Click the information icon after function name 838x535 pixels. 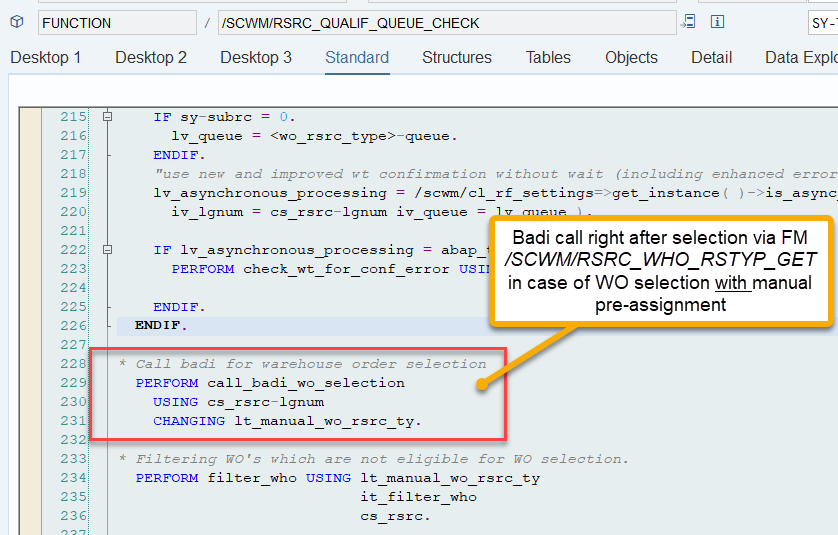pyautogui.click(x=717, y=22)
